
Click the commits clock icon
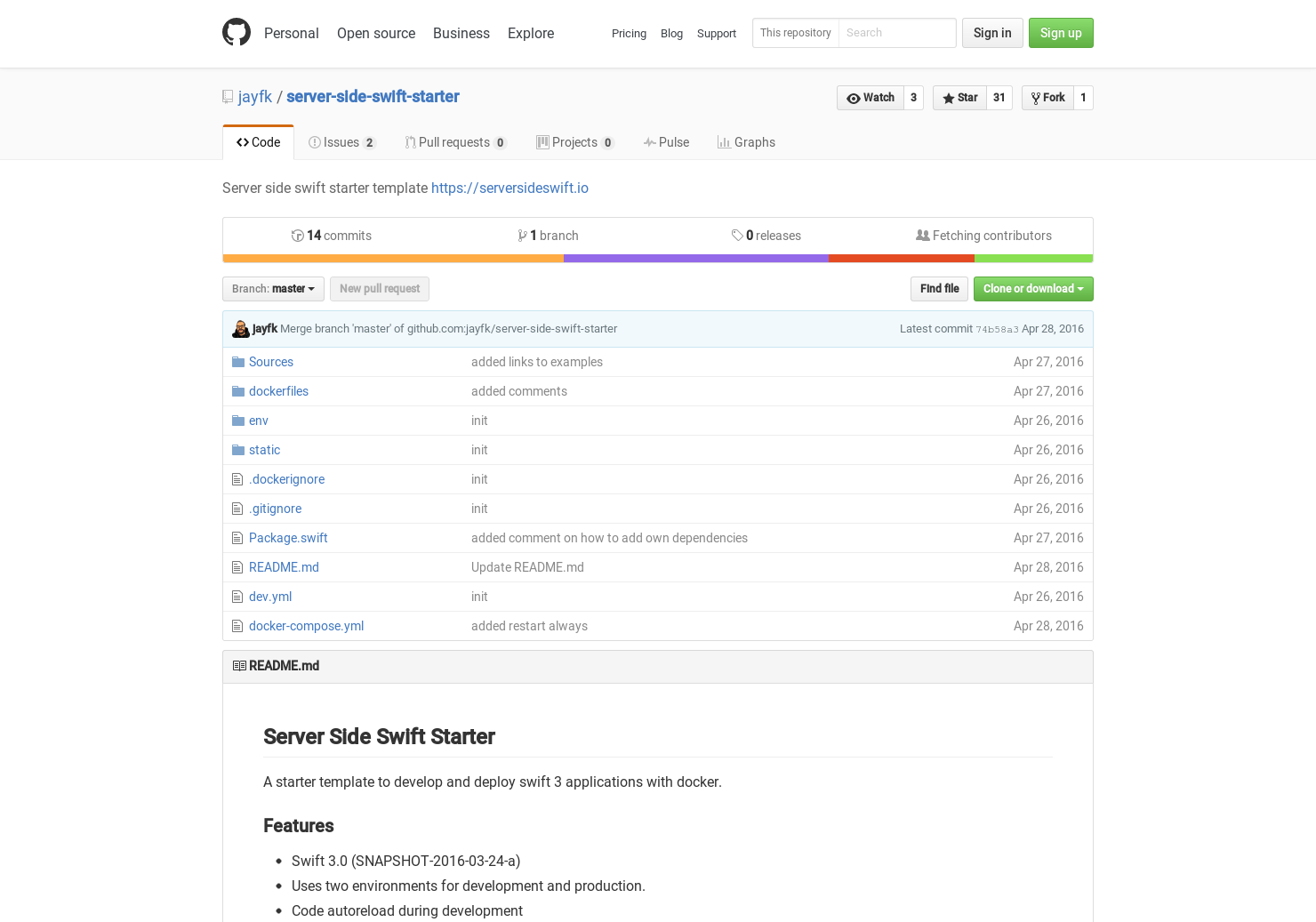coord(298,236)
